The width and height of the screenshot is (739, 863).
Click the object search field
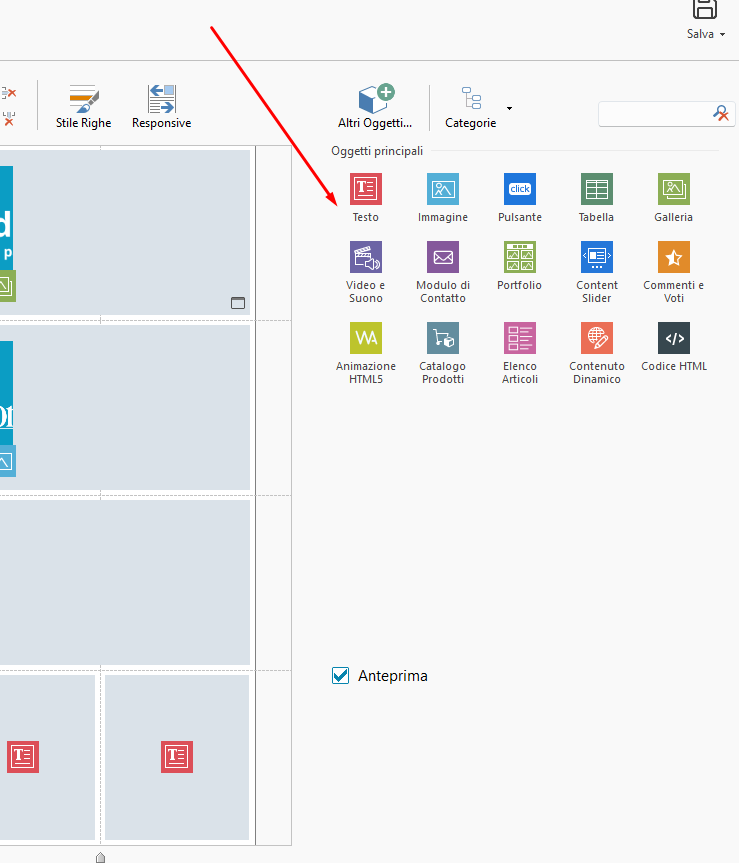pos(655,114)
